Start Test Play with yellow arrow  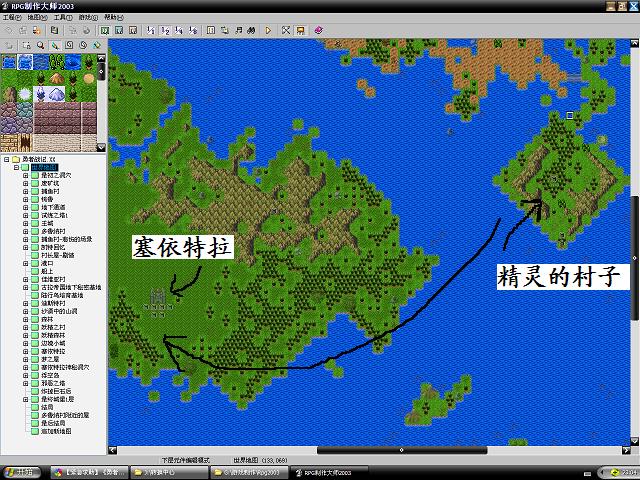(268, 30)
